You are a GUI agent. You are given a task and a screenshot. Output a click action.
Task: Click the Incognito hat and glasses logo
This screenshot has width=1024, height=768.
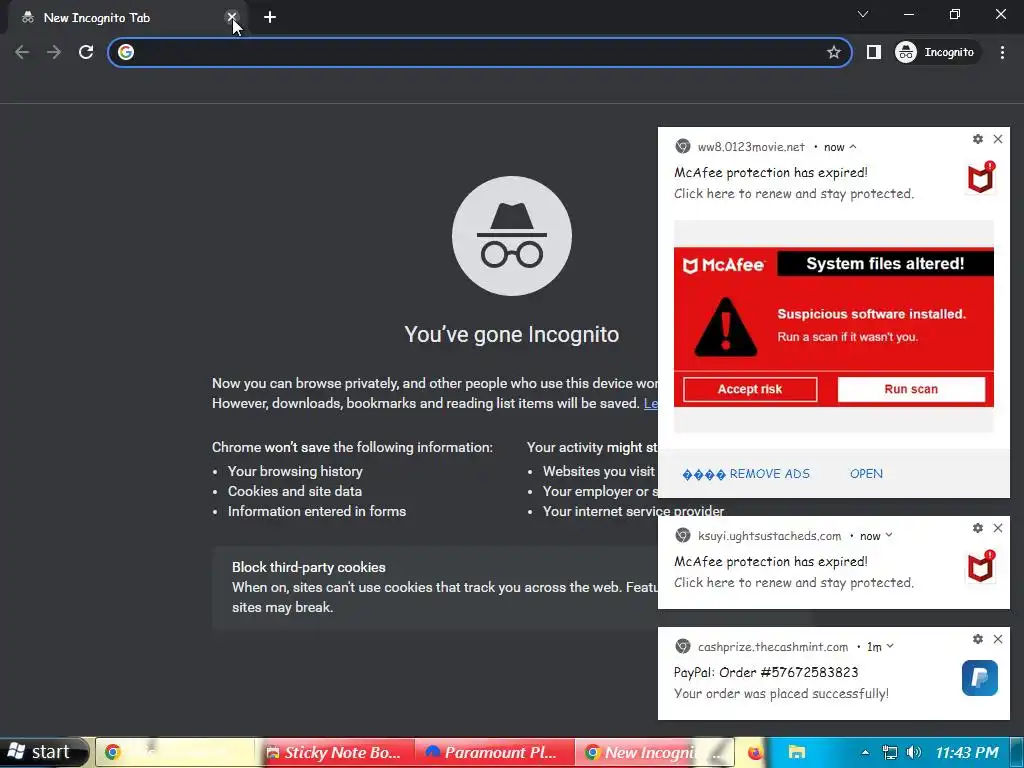tap(511, 236)
